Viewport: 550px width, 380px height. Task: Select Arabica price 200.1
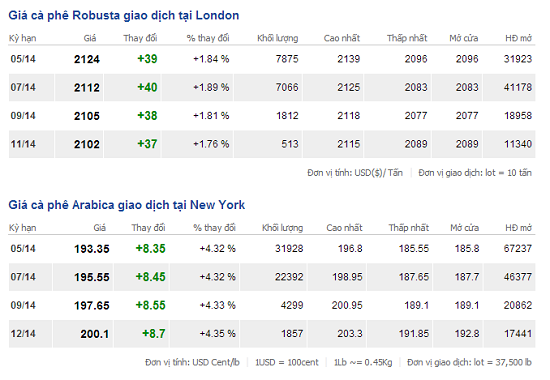tap(95, 334)
